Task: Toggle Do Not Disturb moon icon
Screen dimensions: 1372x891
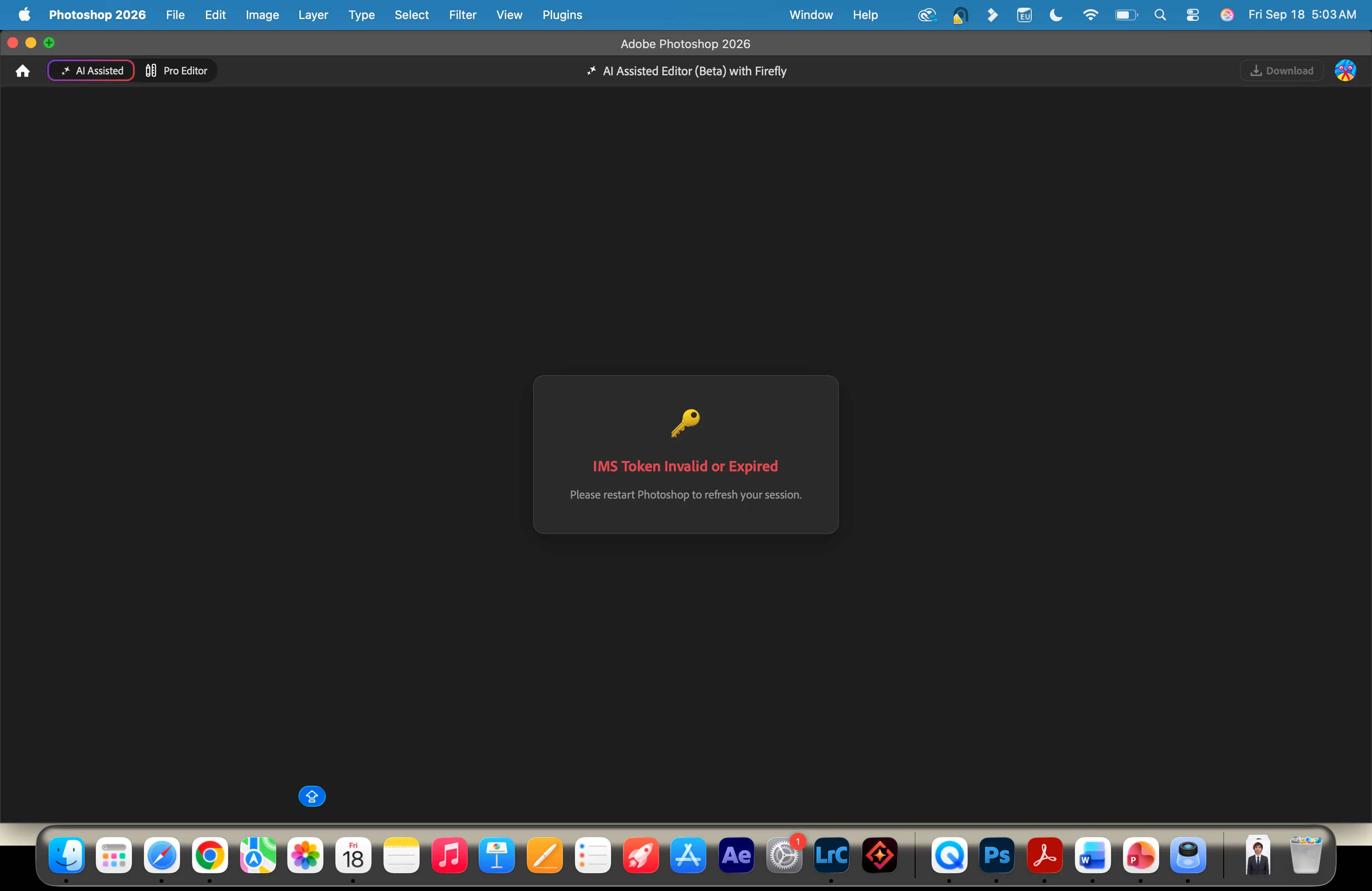Action: tap(1055, 15)
